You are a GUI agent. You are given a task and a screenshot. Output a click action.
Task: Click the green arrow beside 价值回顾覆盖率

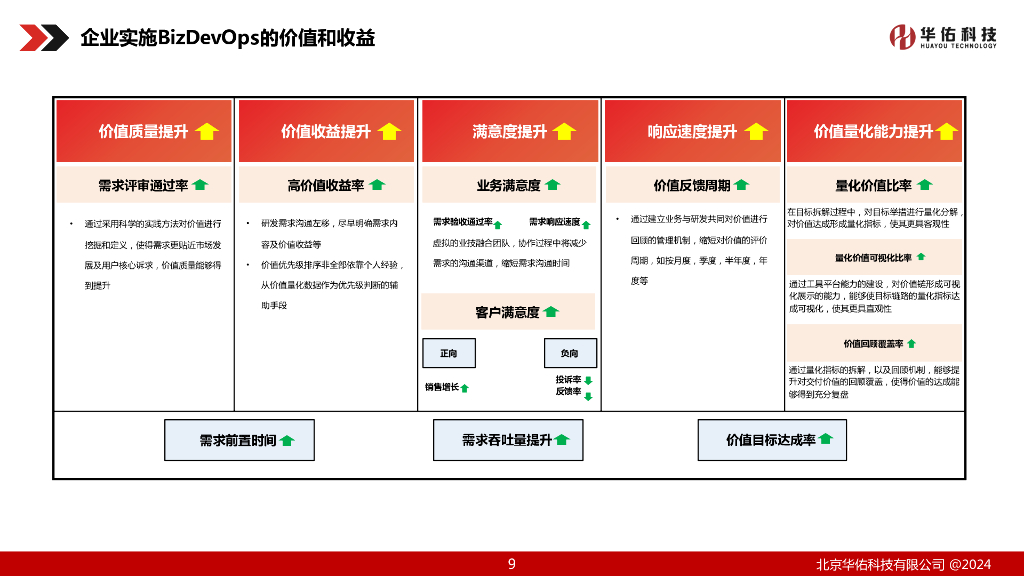click(x=912, y=344)
